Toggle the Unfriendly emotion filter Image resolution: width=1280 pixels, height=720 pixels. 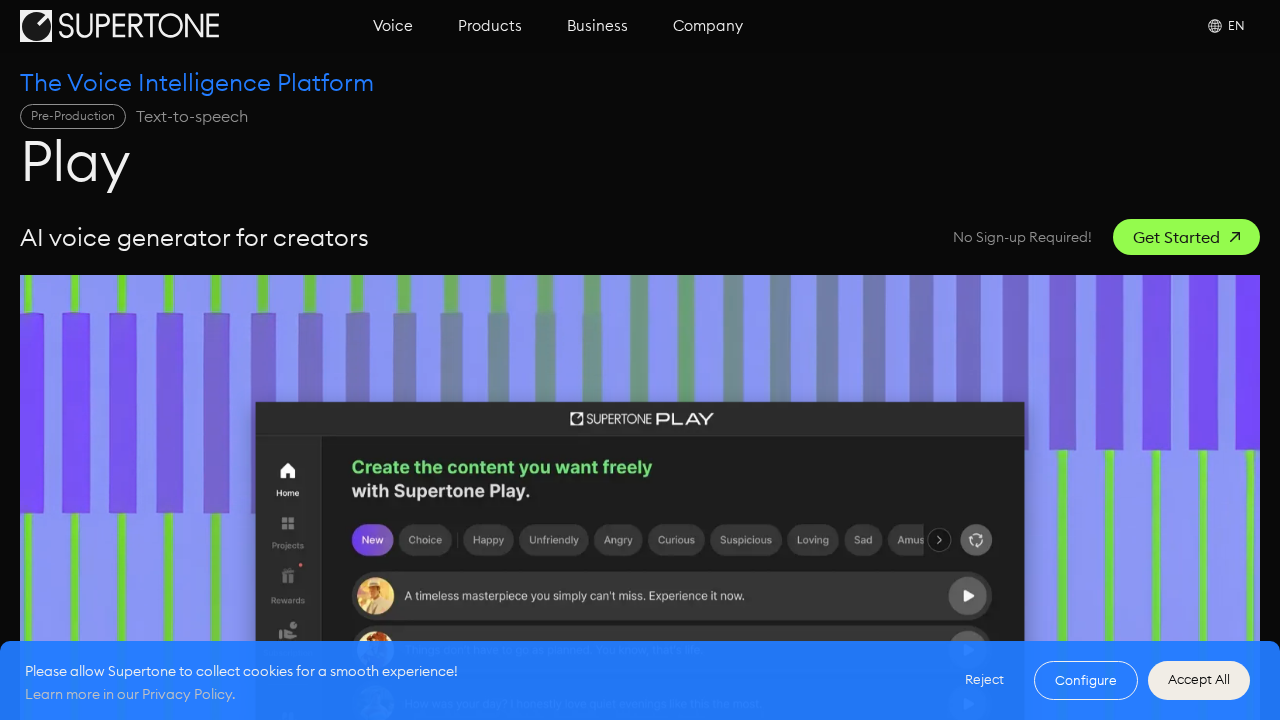553,540
